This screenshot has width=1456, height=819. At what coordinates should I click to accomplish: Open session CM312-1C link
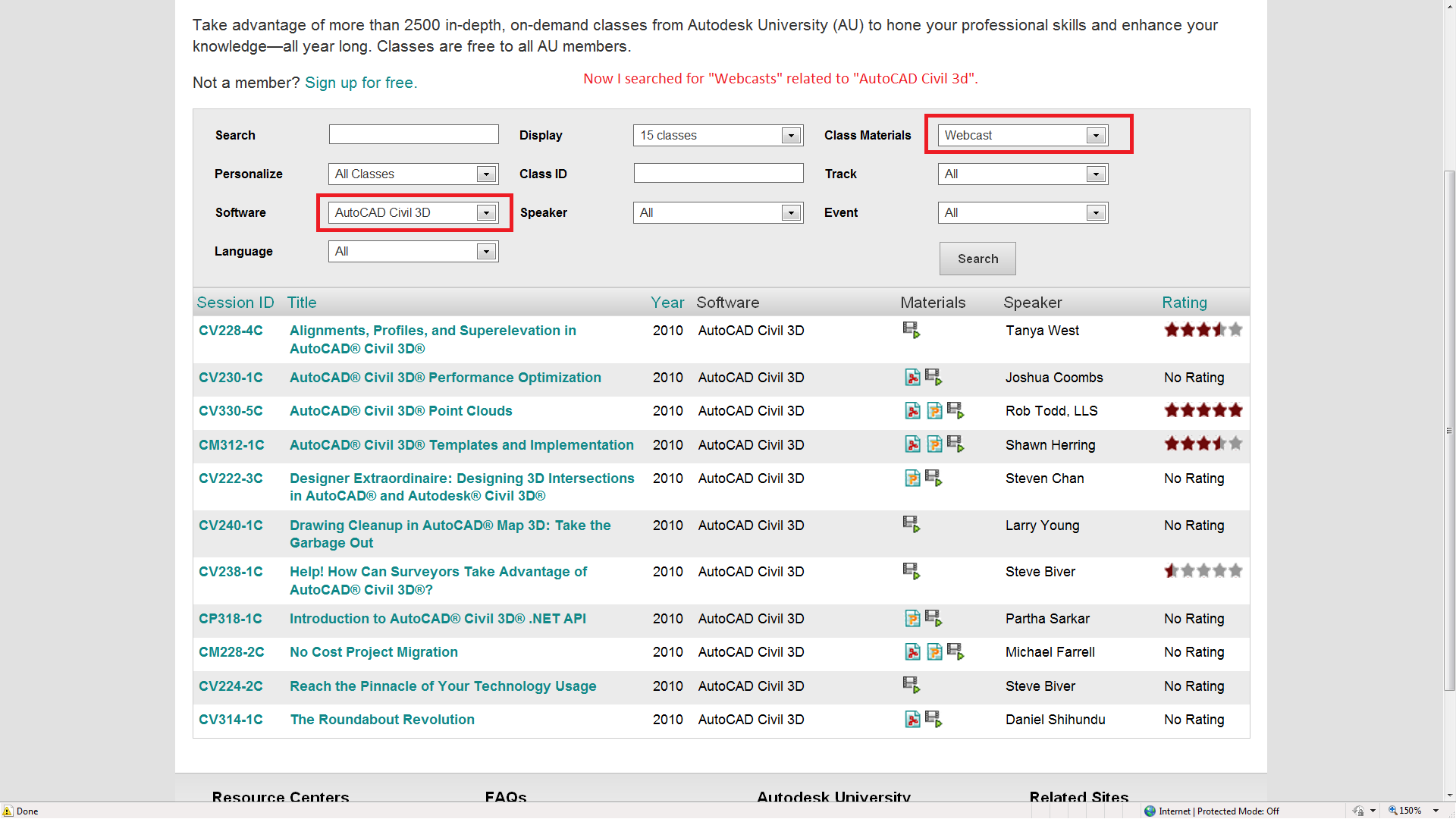tap(231, 445)
